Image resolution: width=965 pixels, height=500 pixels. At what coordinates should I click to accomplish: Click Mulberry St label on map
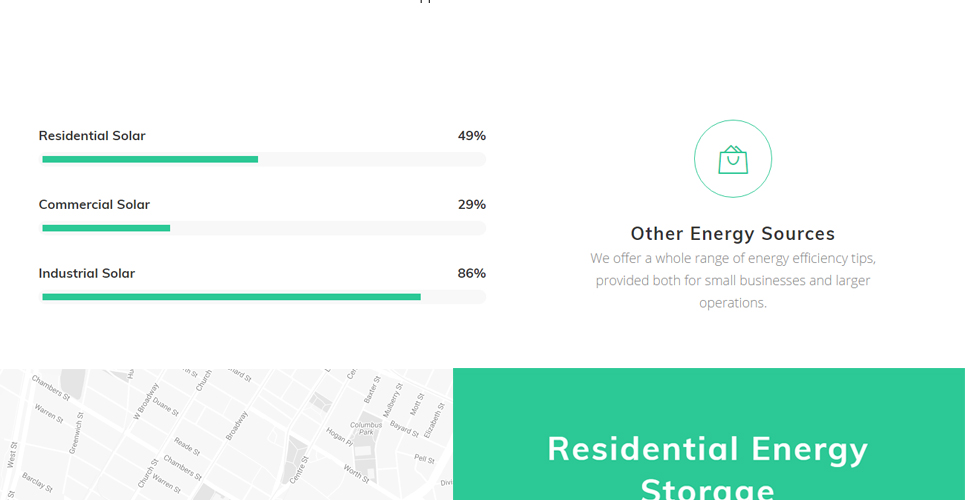(x=392, y=400)
